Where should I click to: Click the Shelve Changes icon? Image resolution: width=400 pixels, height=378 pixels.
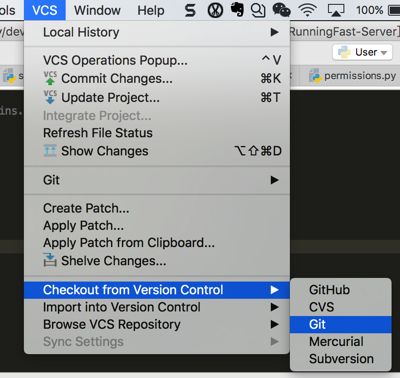[x=50, y=260]
